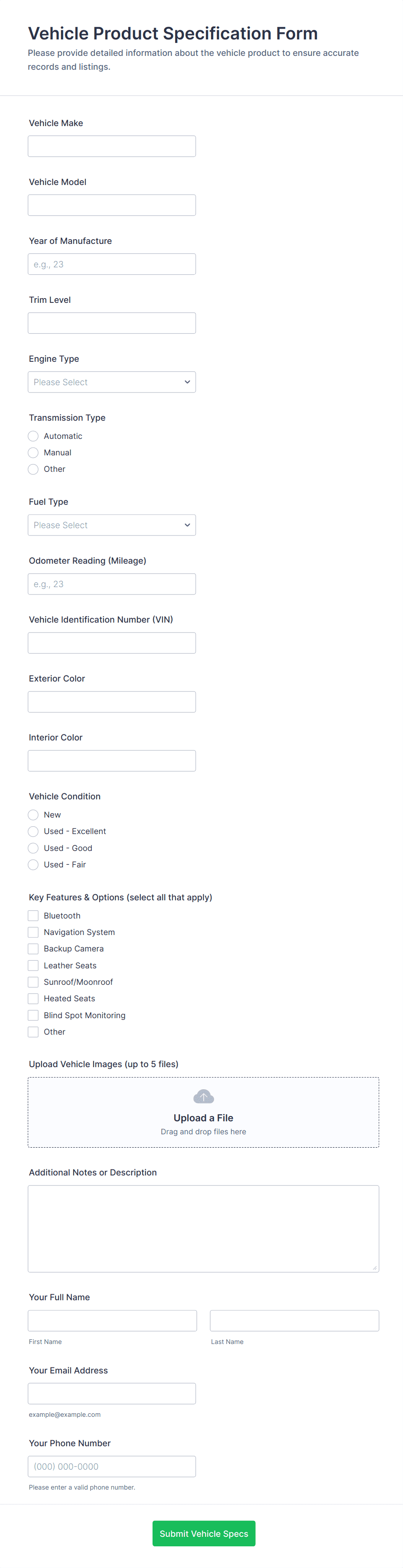
Task: Click the VIN text field
Action: point(111,643)
